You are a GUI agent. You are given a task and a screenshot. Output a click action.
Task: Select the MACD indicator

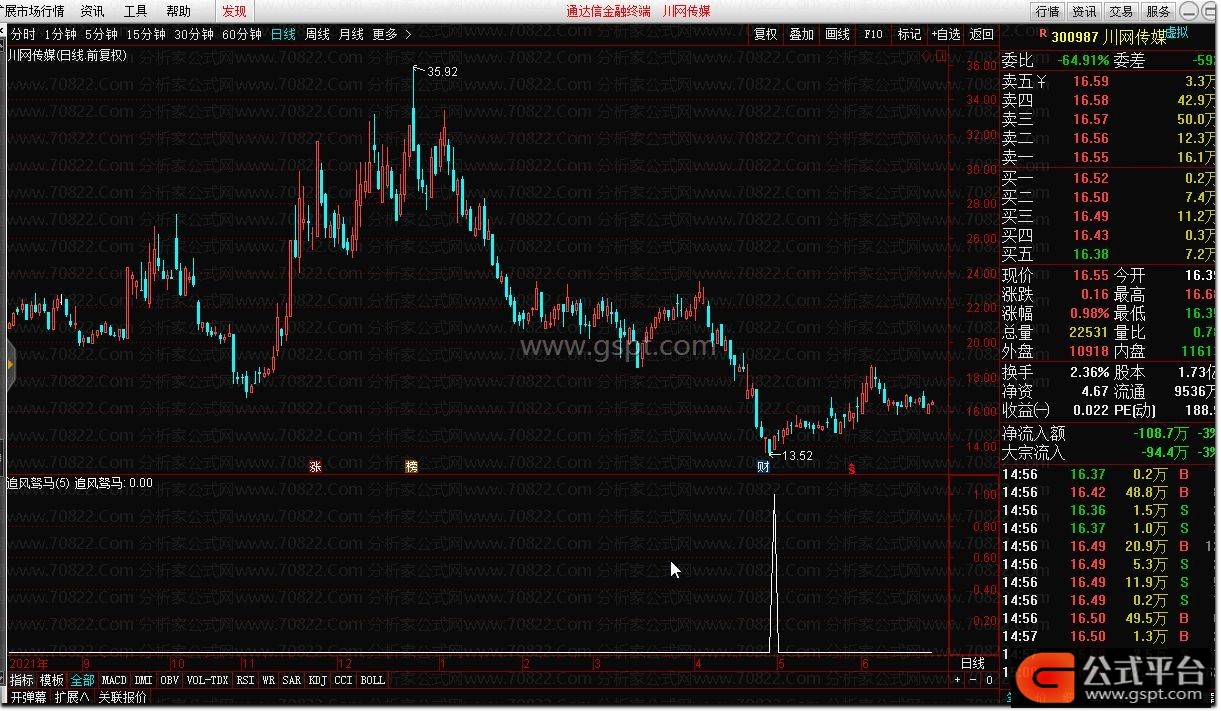(x=114, y=680)
